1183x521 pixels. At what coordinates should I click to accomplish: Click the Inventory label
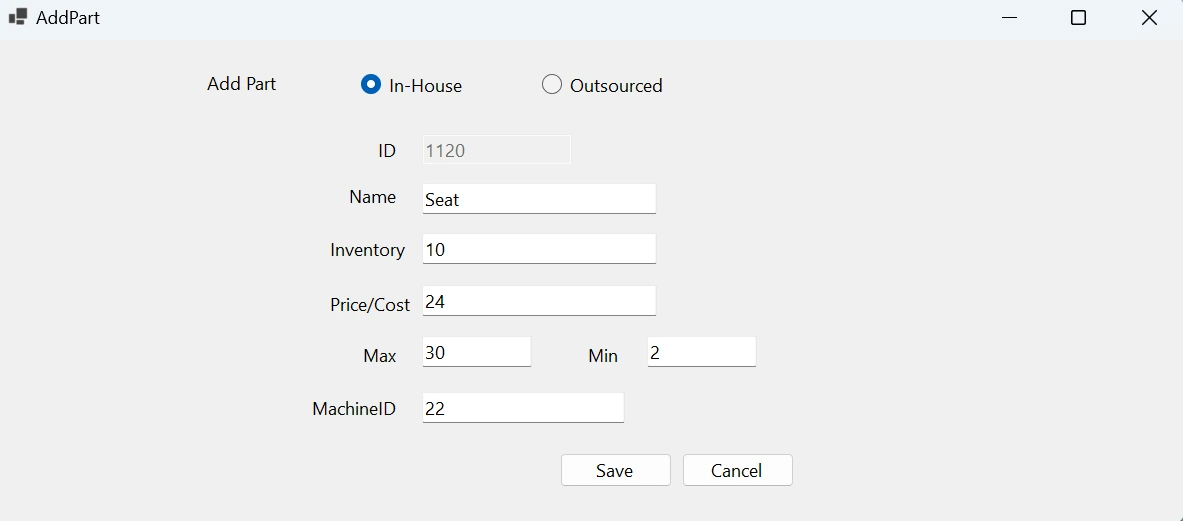367,250
